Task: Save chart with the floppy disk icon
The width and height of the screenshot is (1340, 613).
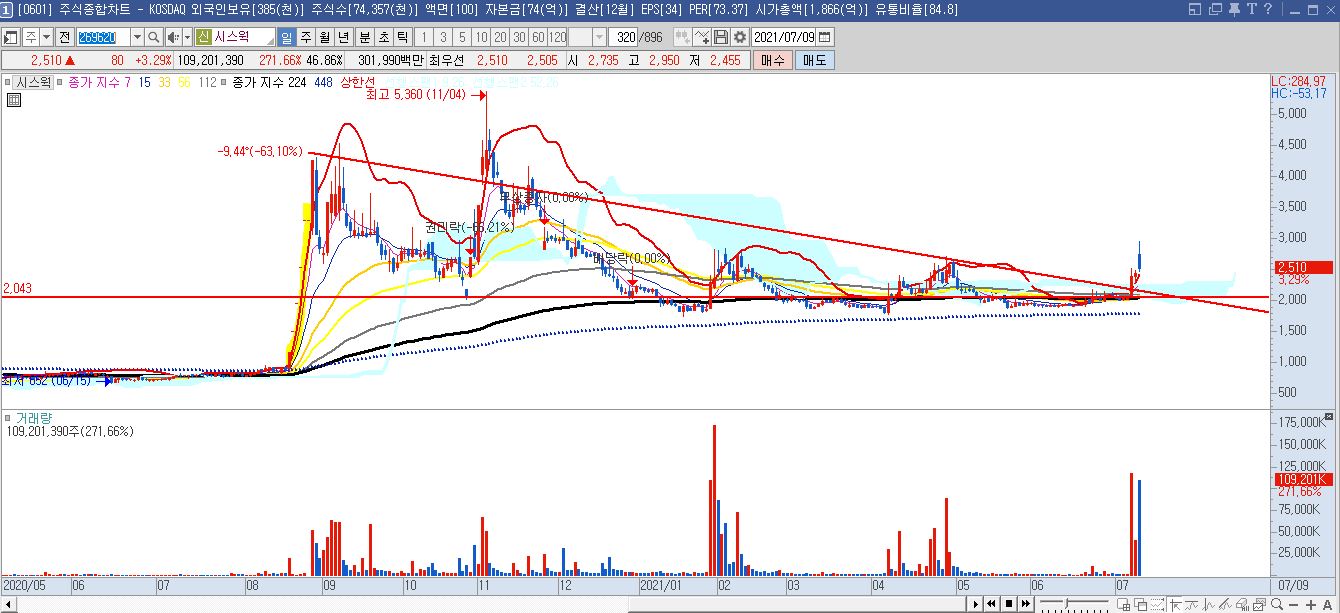Action: pos(721,37)
